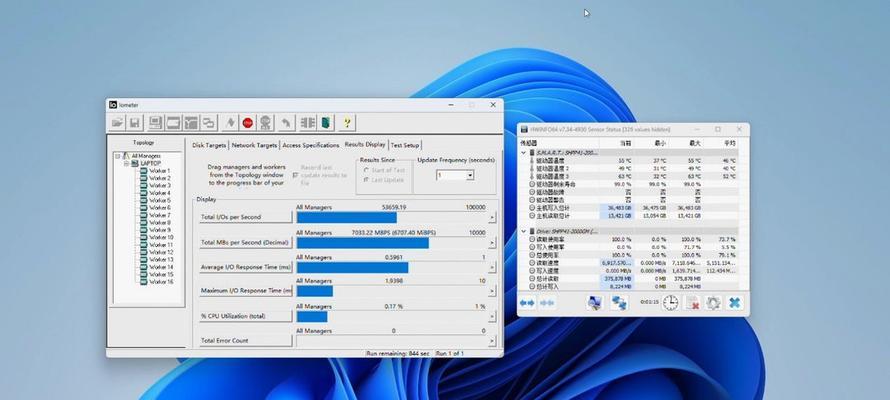The height and width of the screenshot is (400, 890).
Task: Switch to the Disk Targets tab
Action: (x=209, y=145)
